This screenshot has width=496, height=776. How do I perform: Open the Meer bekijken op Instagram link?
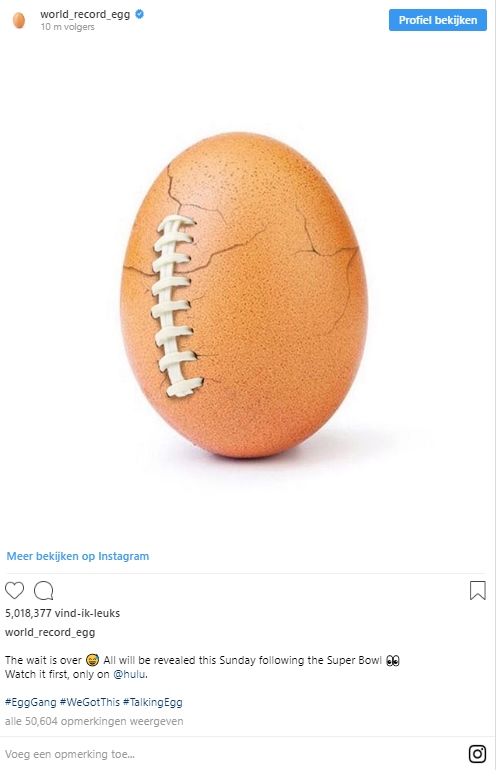(x=78, y=556)
